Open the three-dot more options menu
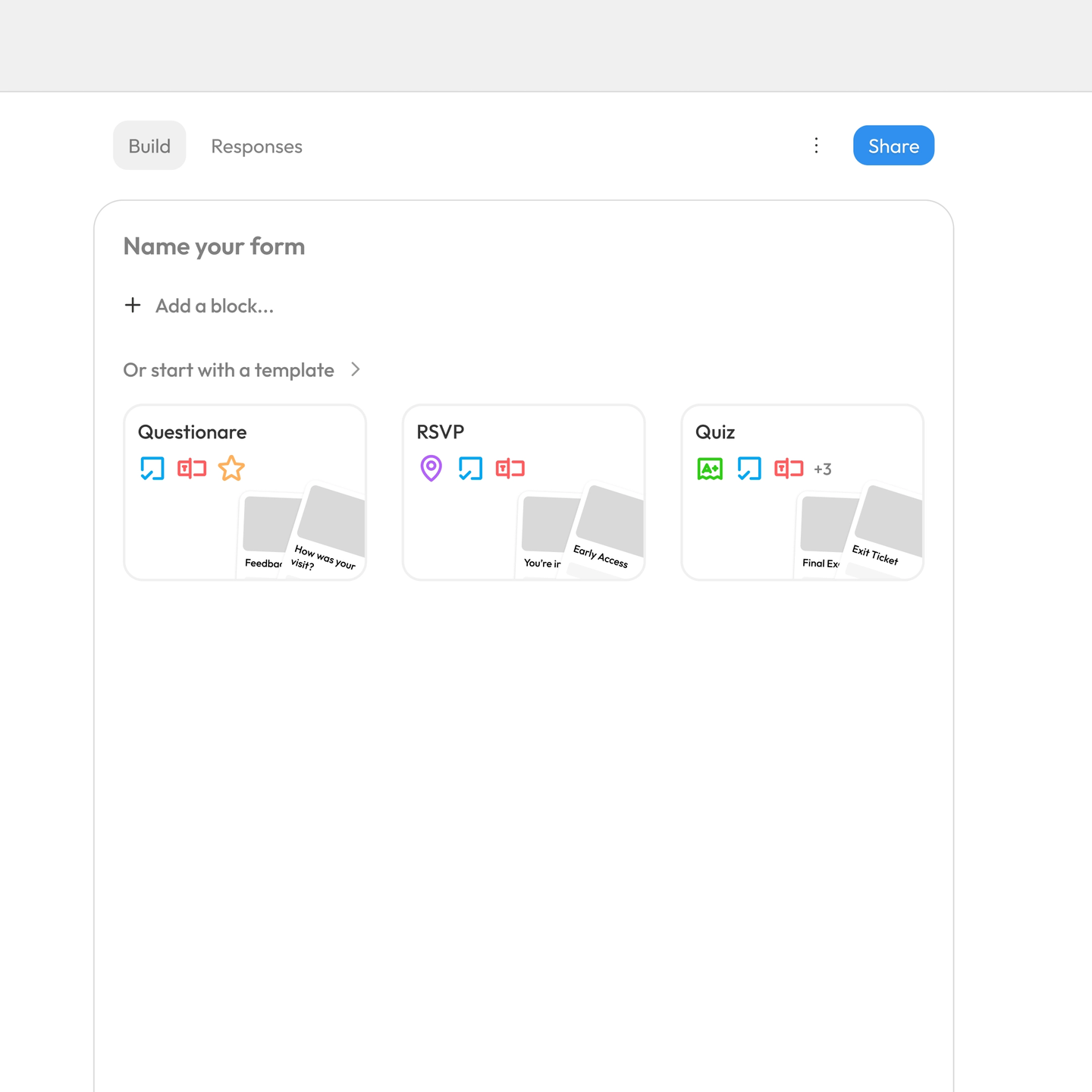The height and width of the screenshot is (1092, 1092). click(x=816, y=146)
